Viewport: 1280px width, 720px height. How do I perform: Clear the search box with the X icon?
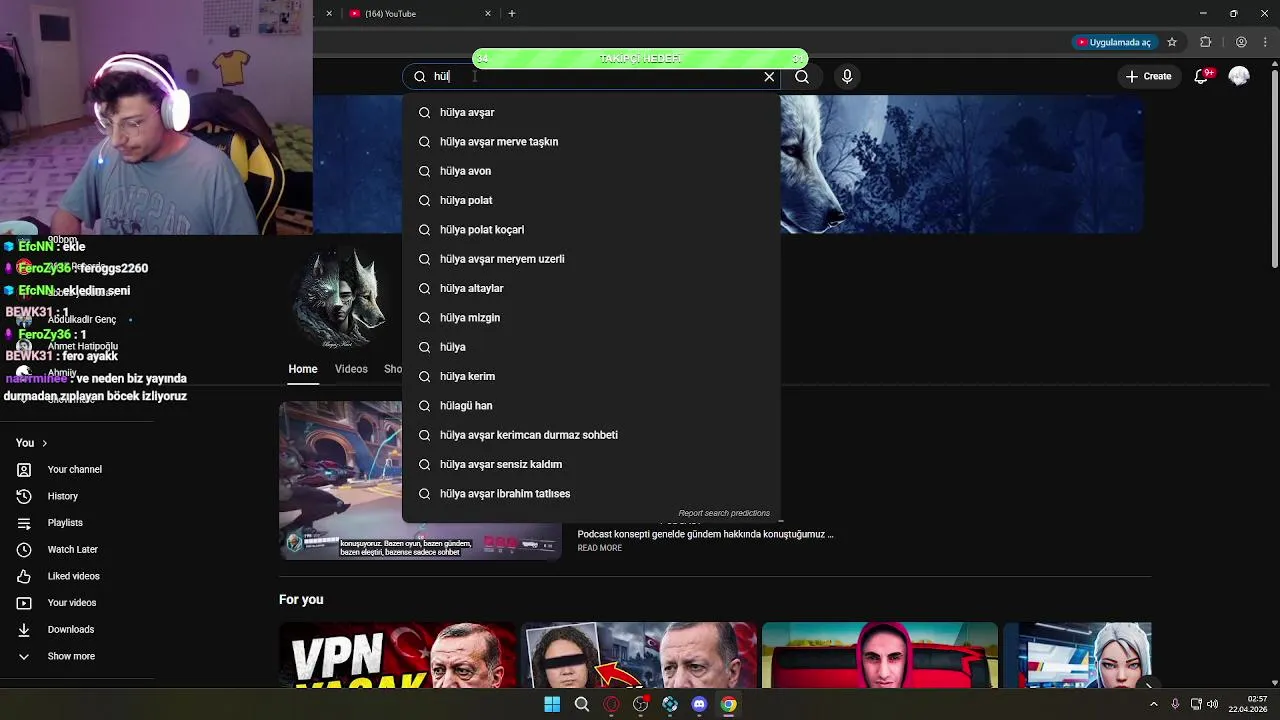click(x=769, y=76)
